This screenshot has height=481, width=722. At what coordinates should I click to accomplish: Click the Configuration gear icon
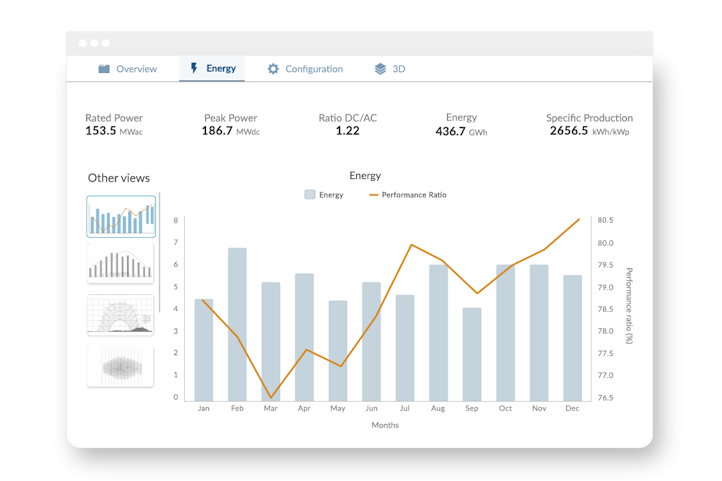[273, 69]
